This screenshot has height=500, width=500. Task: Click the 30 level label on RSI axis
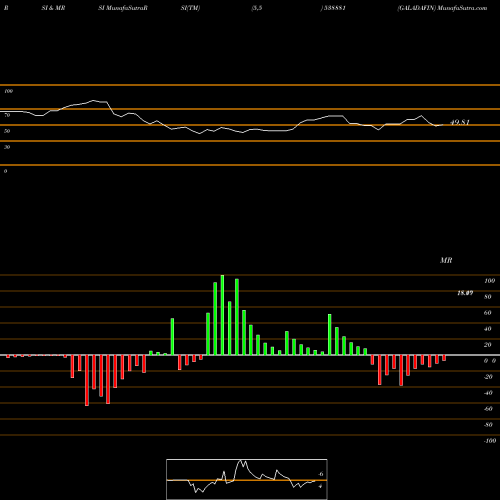click(7, 147)
